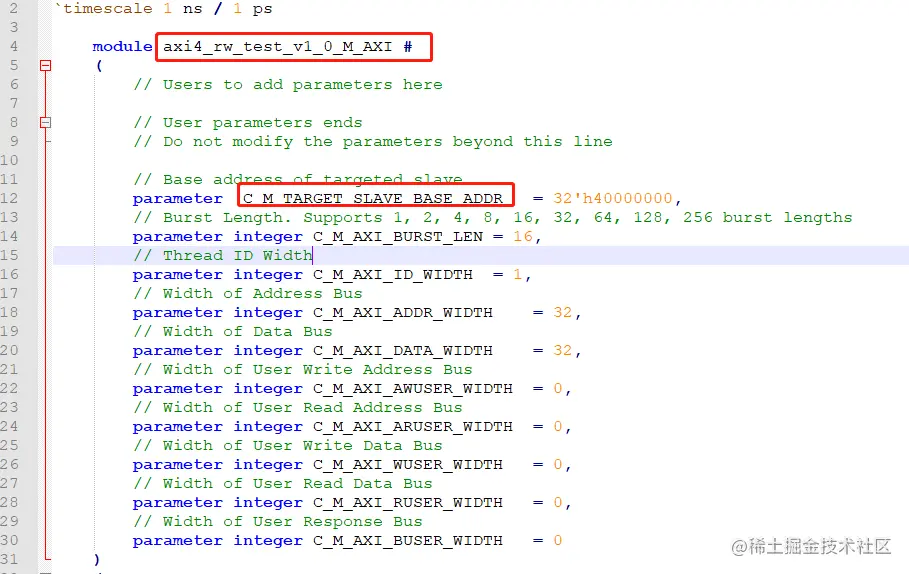
Task: Click parameter C_M_AXI_RUSER_WIDTH
Action: [x=408, y=503]
